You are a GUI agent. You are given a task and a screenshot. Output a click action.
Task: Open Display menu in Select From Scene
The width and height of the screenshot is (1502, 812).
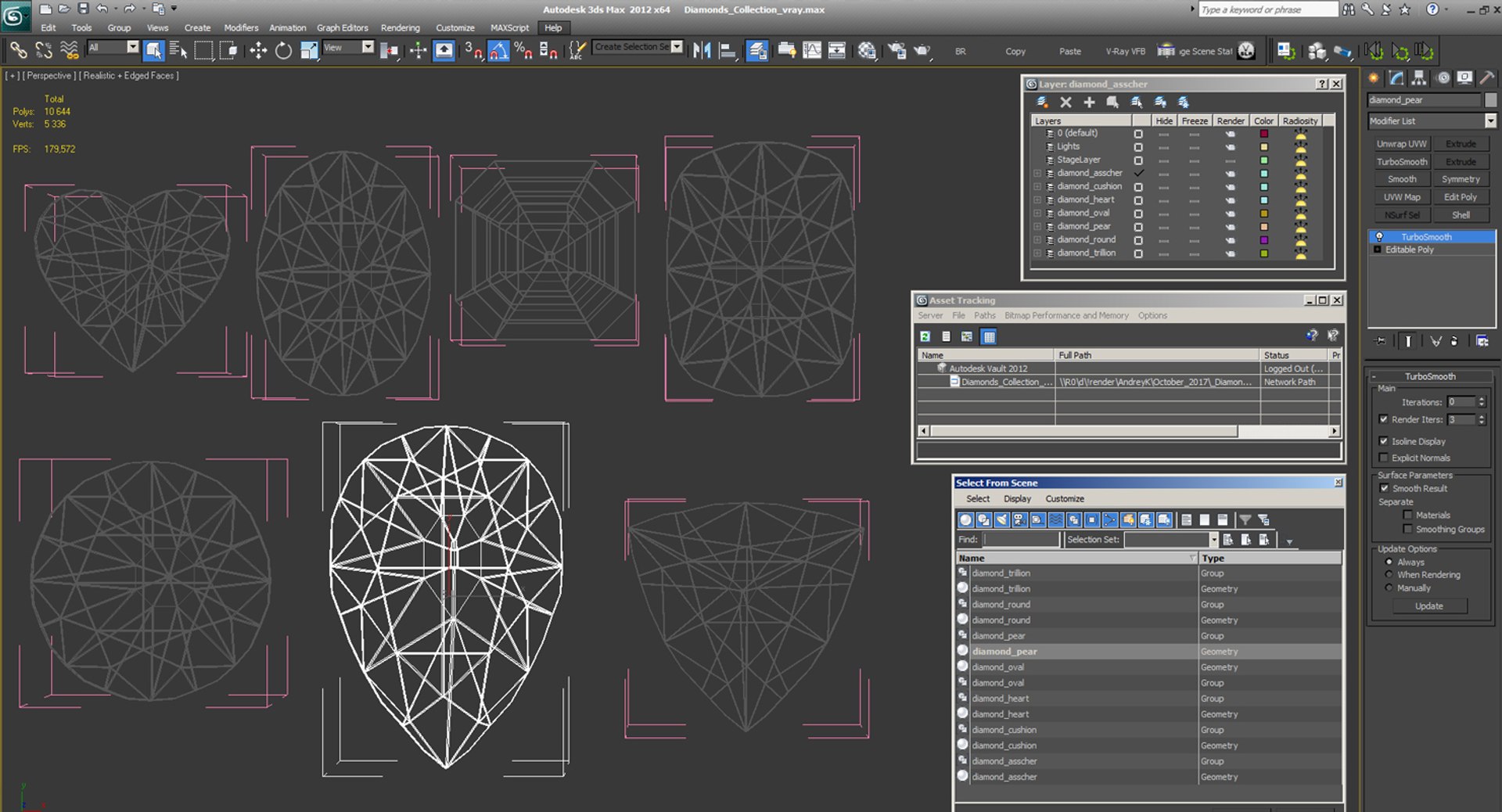1017,498
